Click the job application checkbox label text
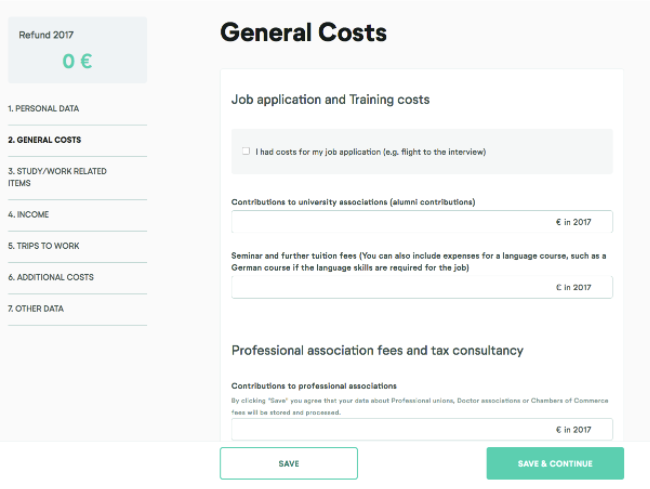The width and height of the screenshot is (650, 489). pos(371,152)
